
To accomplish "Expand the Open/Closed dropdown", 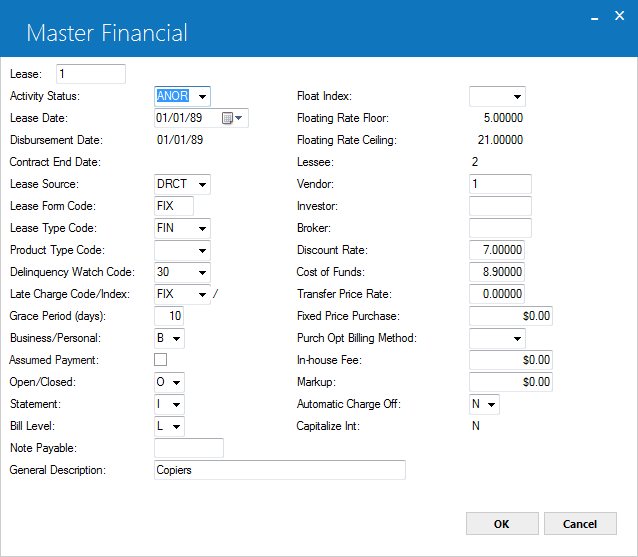I will point(176,382).
